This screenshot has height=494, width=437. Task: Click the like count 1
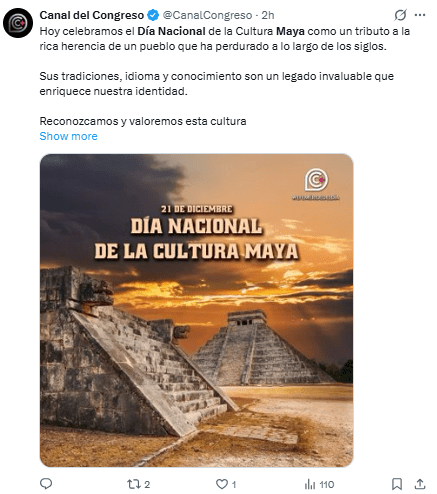pos(234,484)
